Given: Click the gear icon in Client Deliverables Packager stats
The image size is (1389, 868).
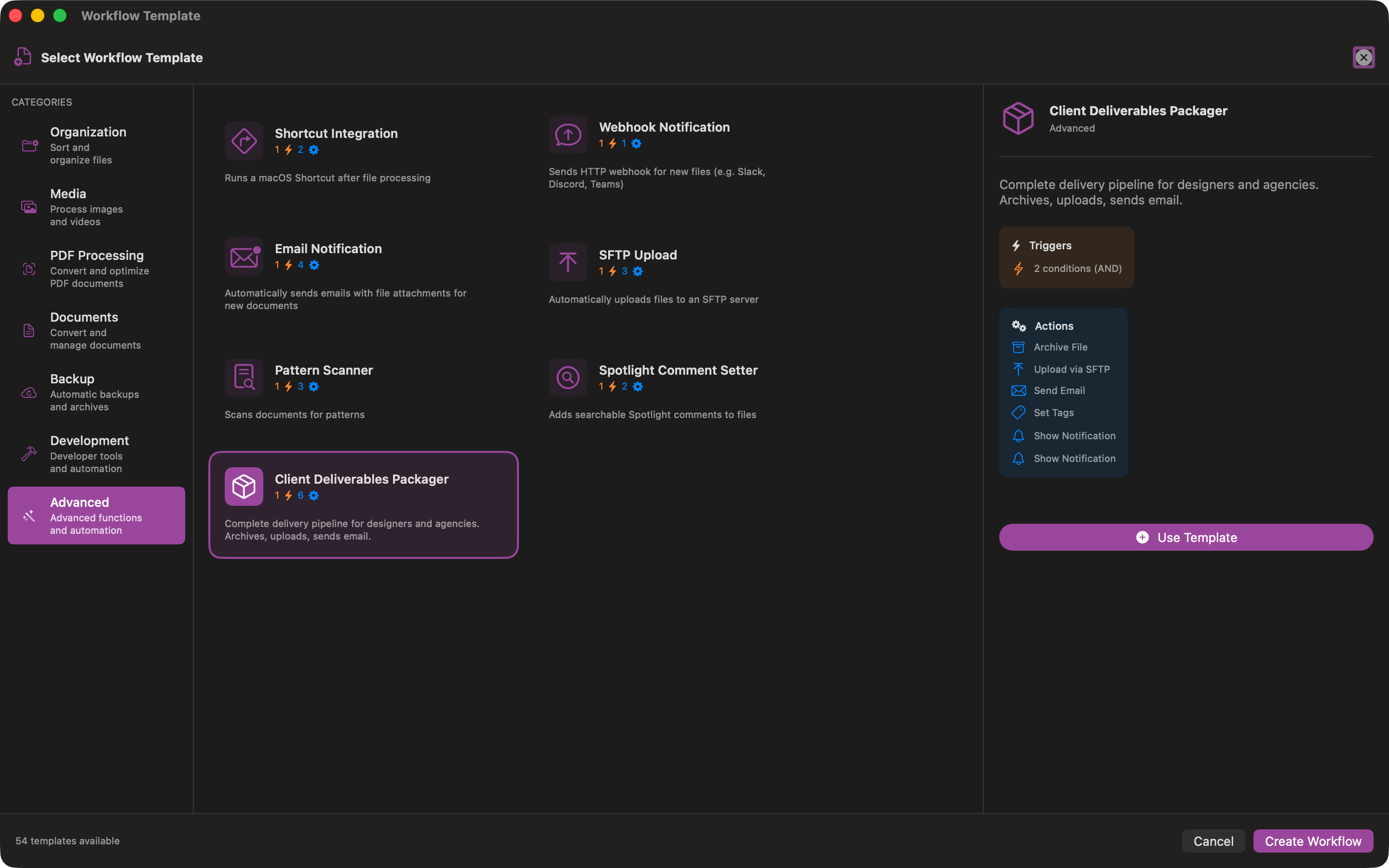Looking at the screenshot, I should point(313,495).
